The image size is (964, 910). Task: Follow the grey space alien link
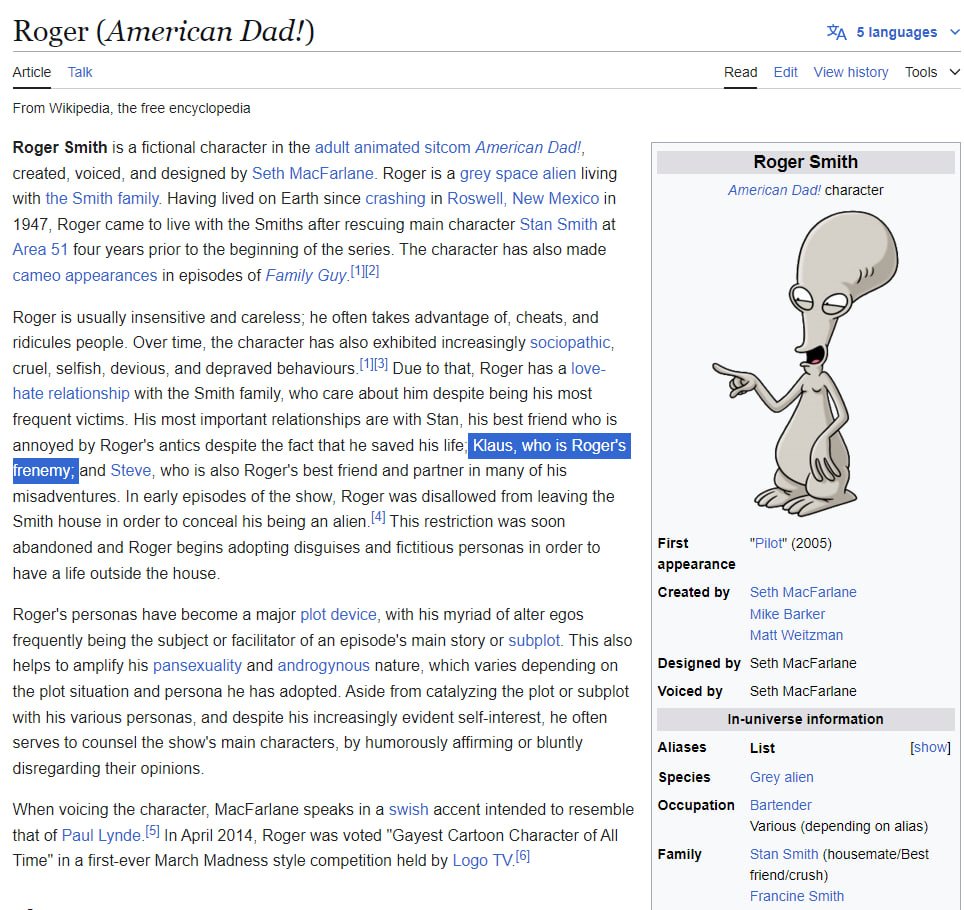(518, 173)
